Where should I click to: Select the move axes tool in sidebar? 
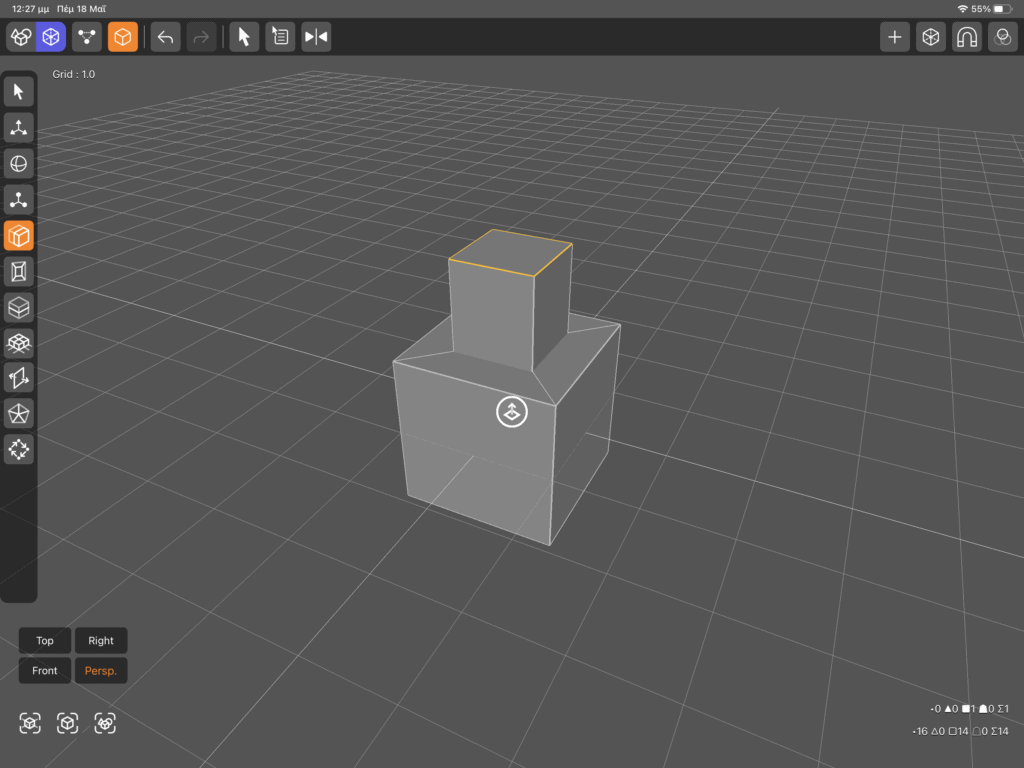[x=19, y=128]
